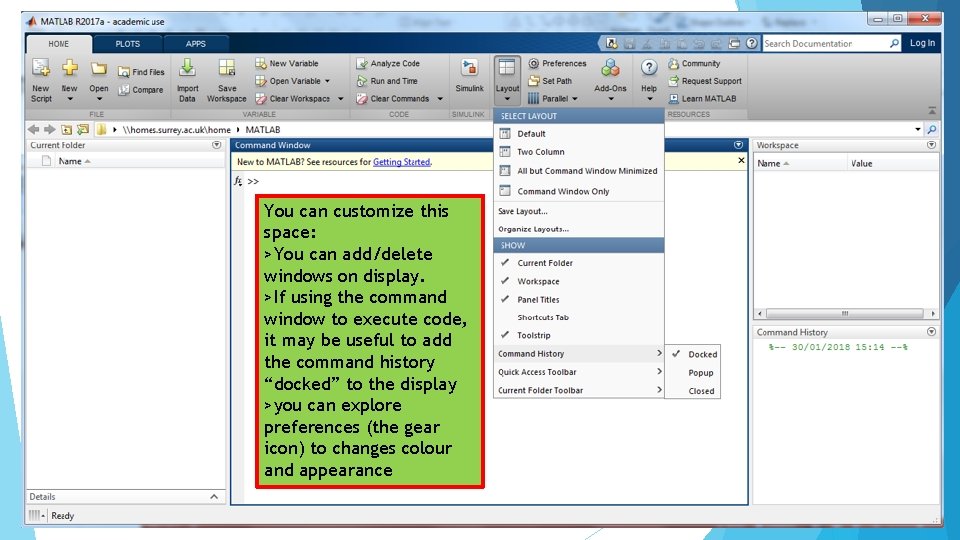
Task: Click the Import Data icon
Action: 187,68
